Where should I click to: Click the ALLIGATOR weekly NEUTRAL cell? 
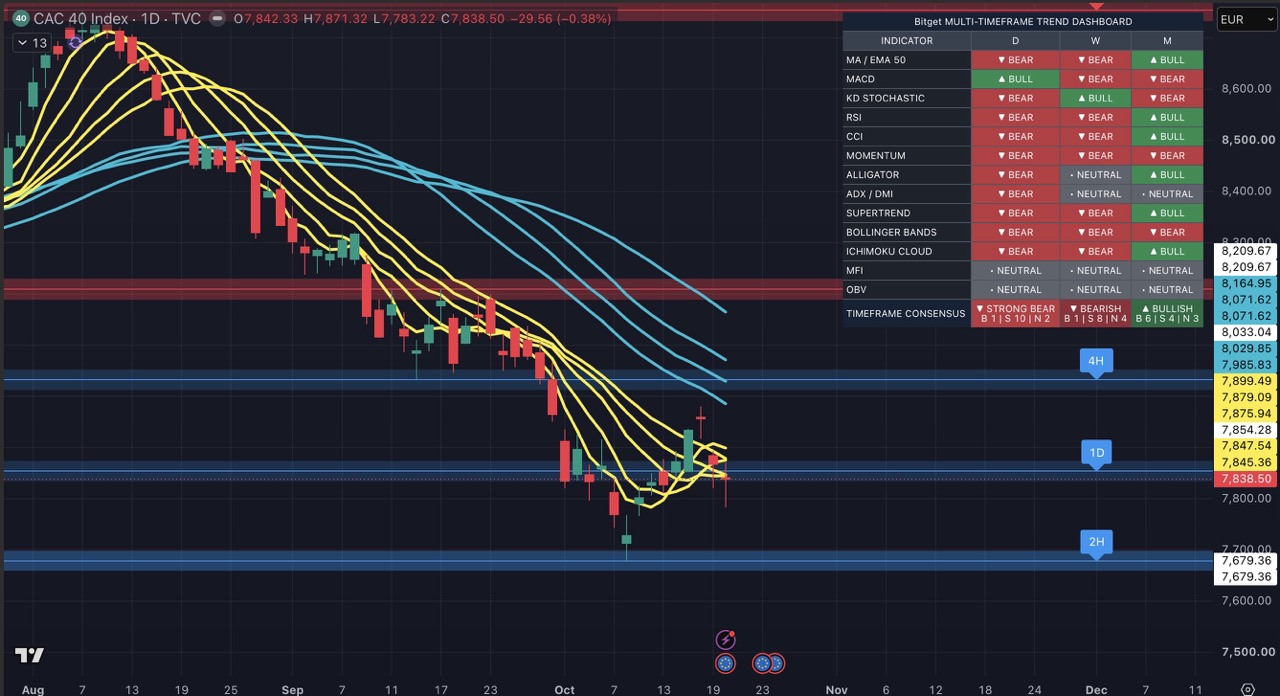pos(1095,174)
